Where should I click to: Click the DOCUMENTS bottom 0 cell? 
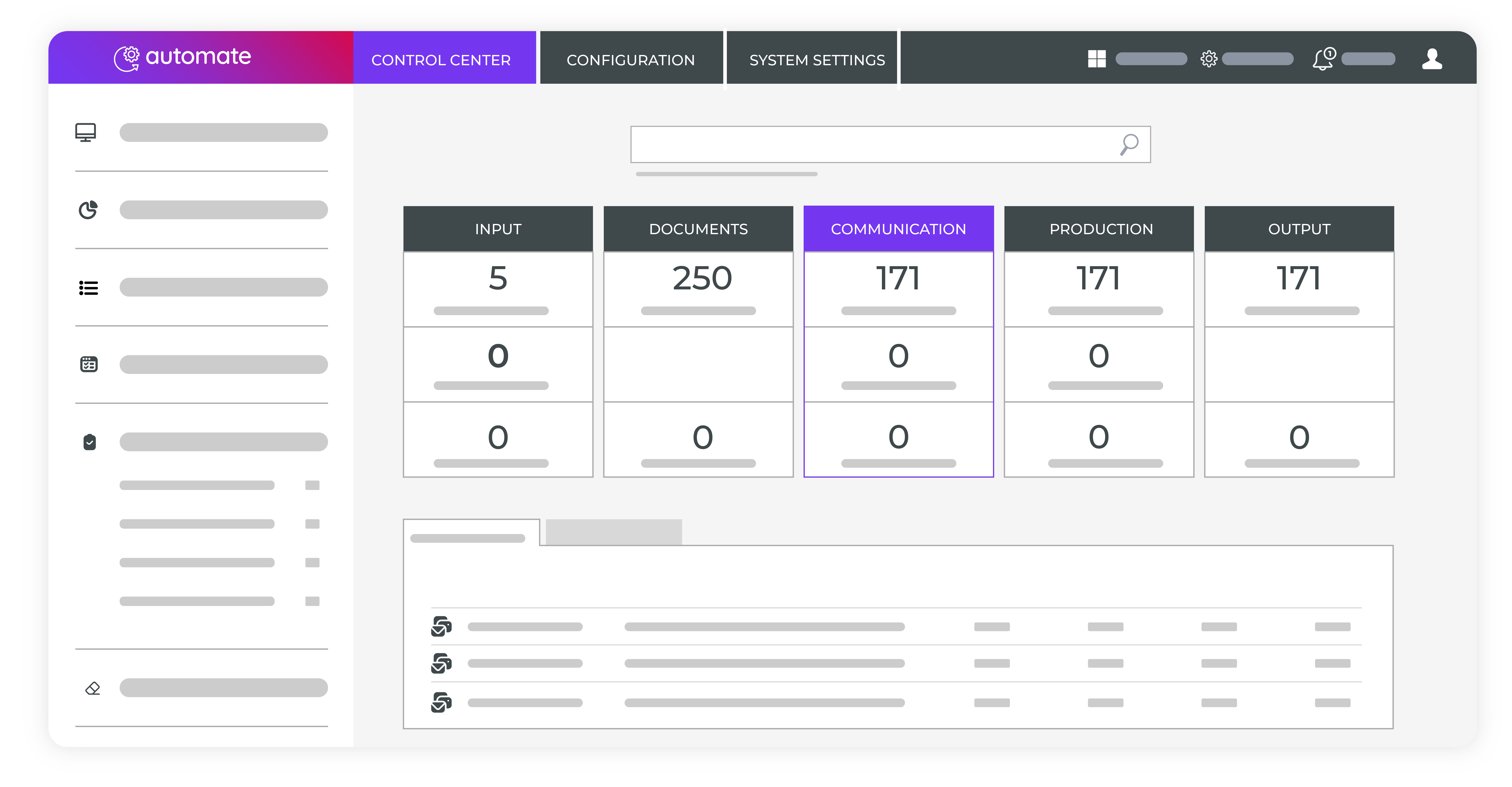[698, 440]
